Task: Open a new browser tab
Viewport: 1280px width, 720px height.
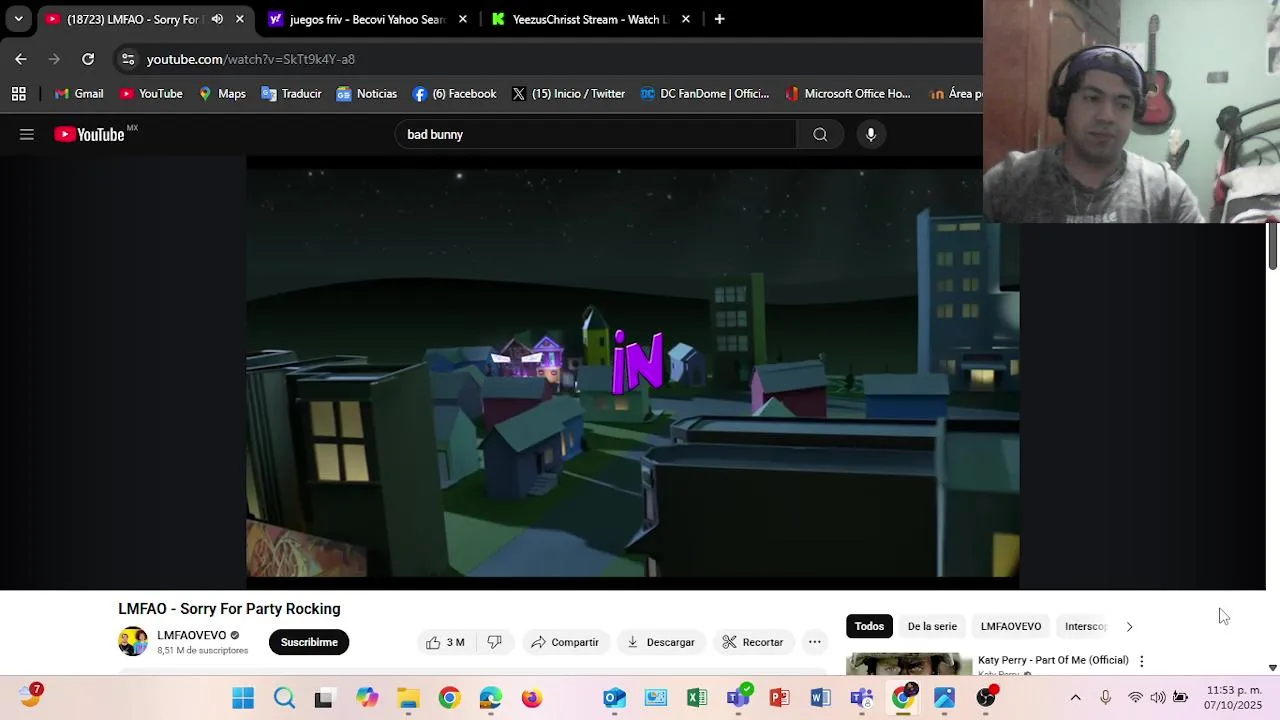Action: [719, 19]
